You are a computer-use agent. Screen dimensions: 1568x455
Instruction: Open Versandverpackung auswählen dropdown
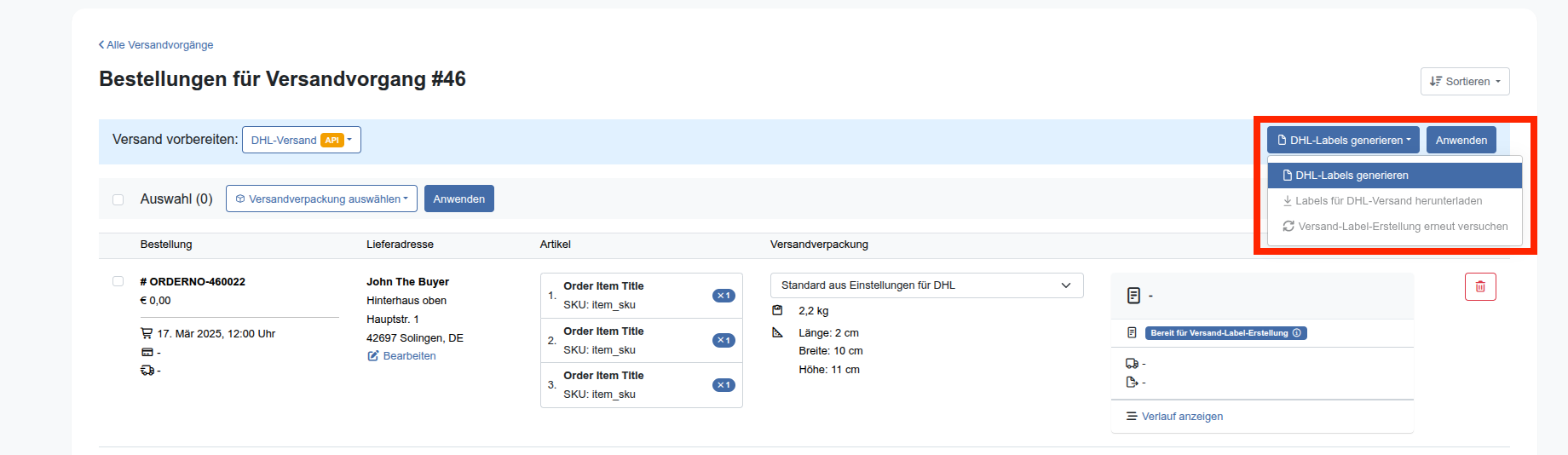click(321, 199)
